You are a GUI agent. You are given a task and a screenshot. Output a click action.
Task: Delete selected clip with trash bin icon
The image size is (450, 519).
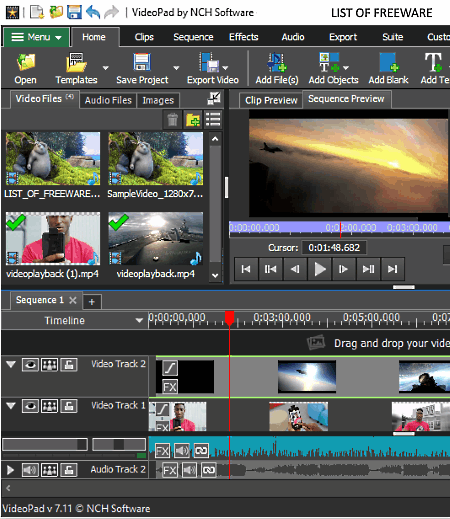tap(172, 120)
